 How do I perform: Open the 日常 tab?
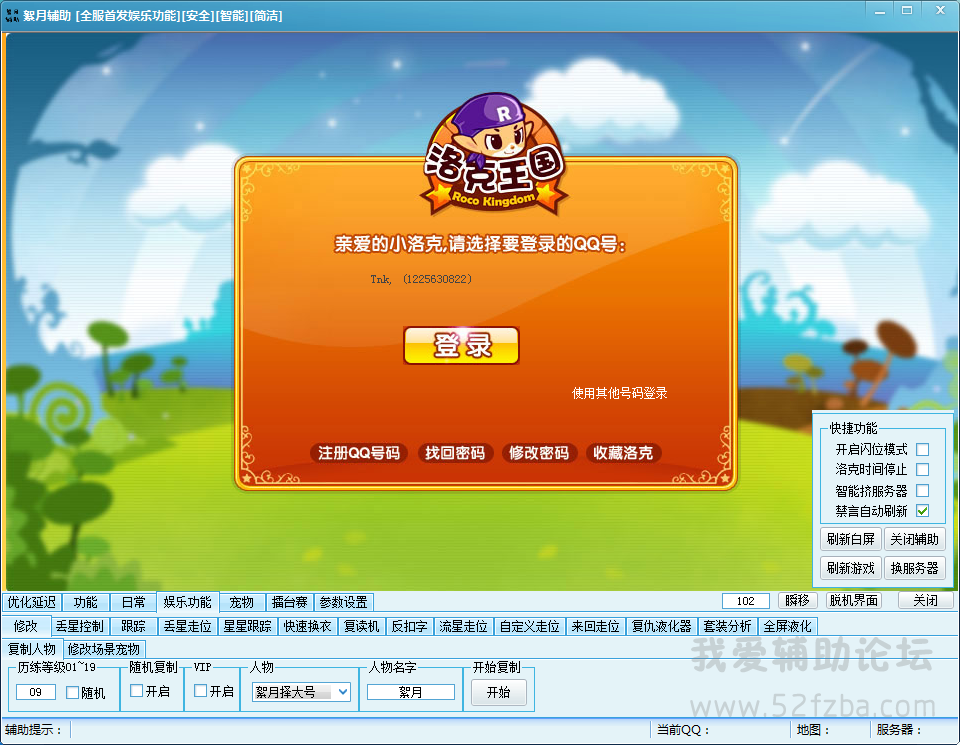click(133, 602)
